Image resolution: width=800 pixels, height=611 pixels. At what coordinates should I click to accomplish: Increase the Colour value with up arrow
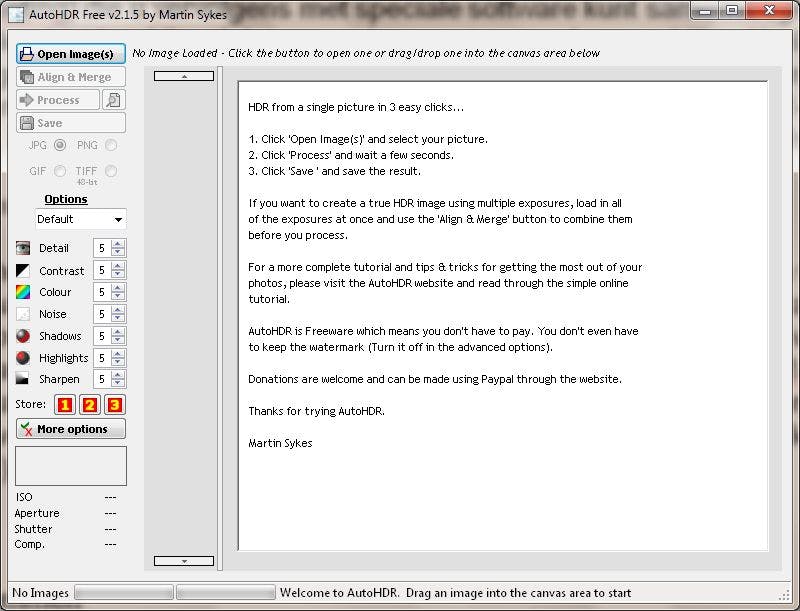click(x=118, y=288)
